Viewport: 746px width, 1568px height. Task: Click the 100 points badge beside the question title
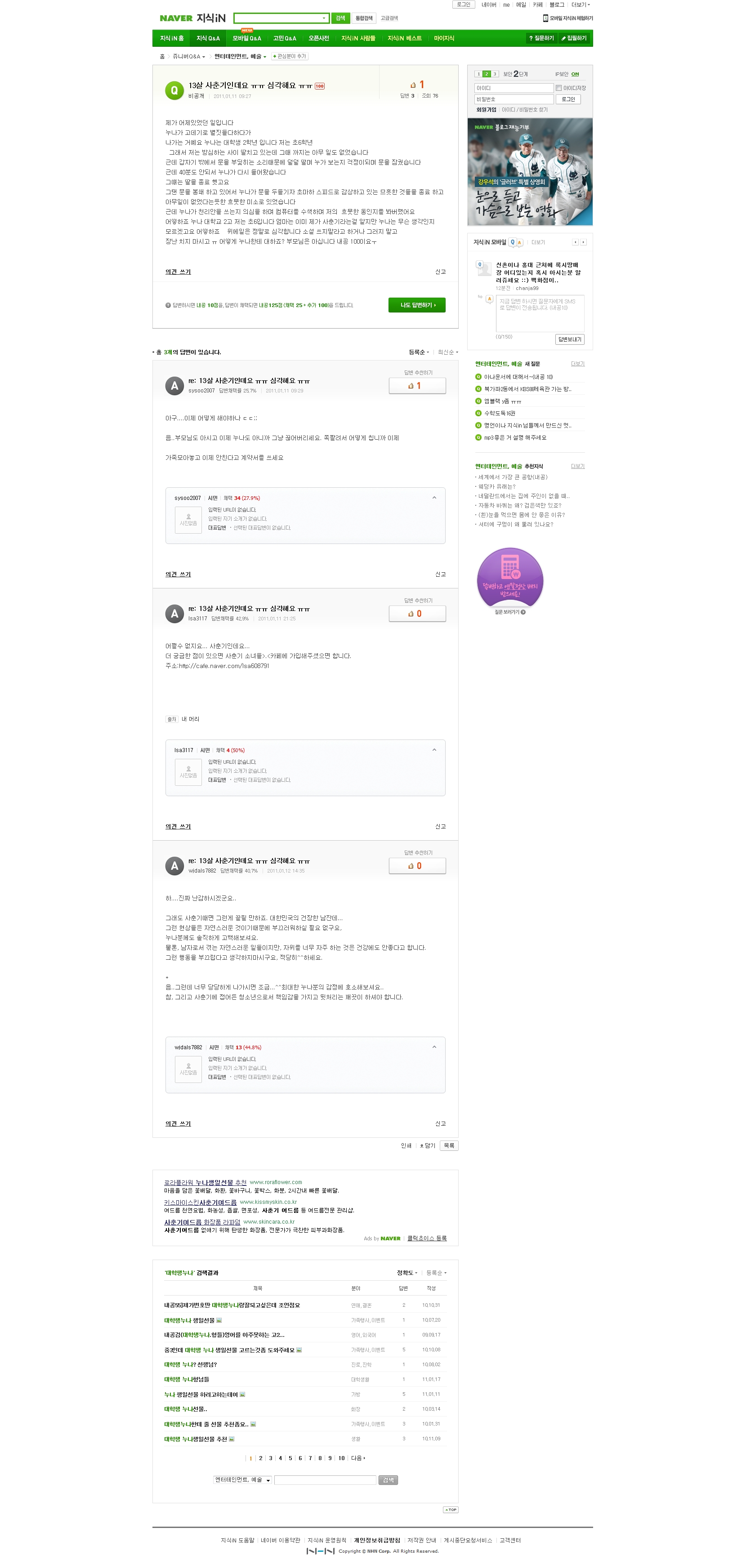coord(319,86)
